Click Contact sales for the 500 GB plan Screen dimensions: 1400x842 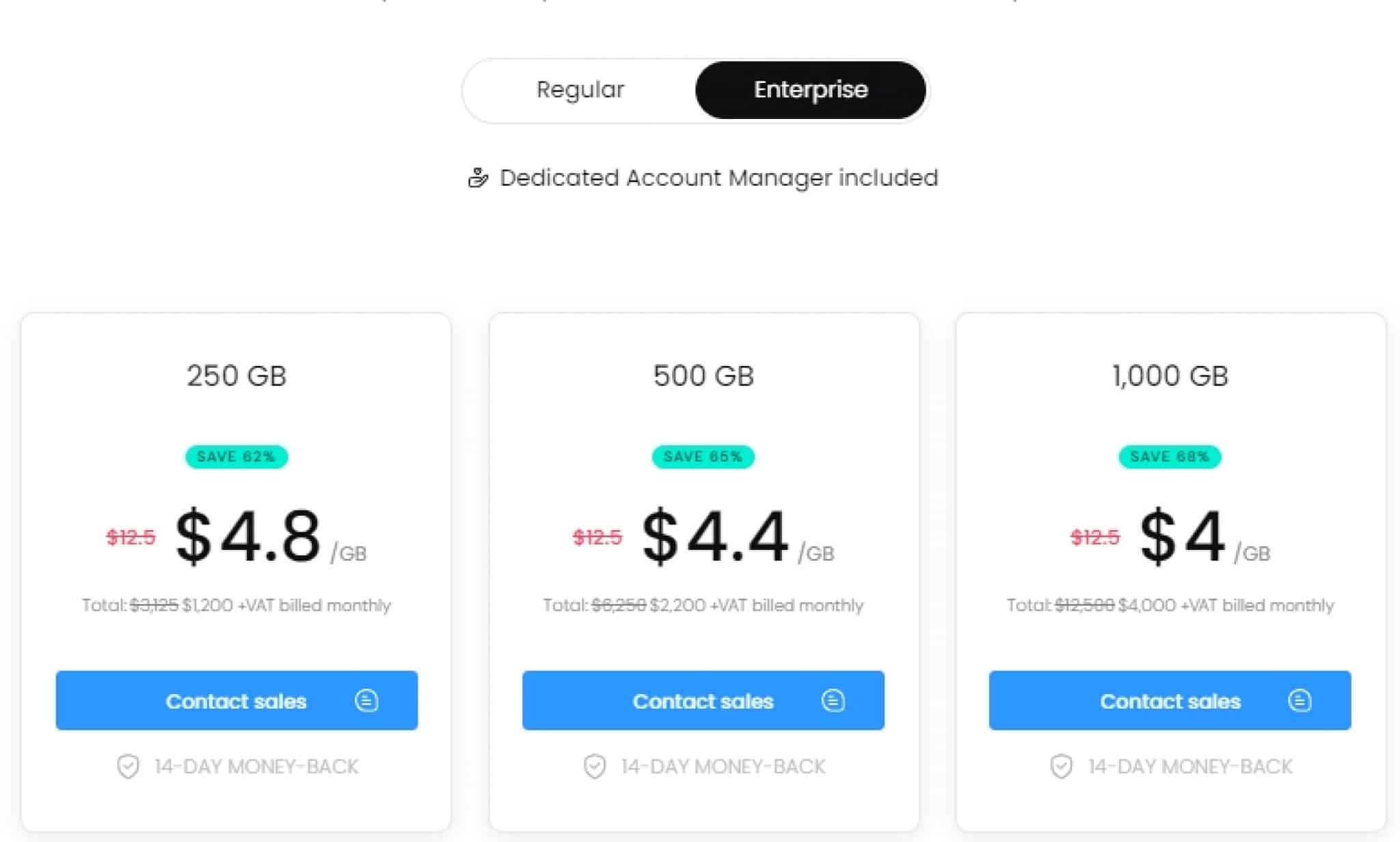coord(703,700)
